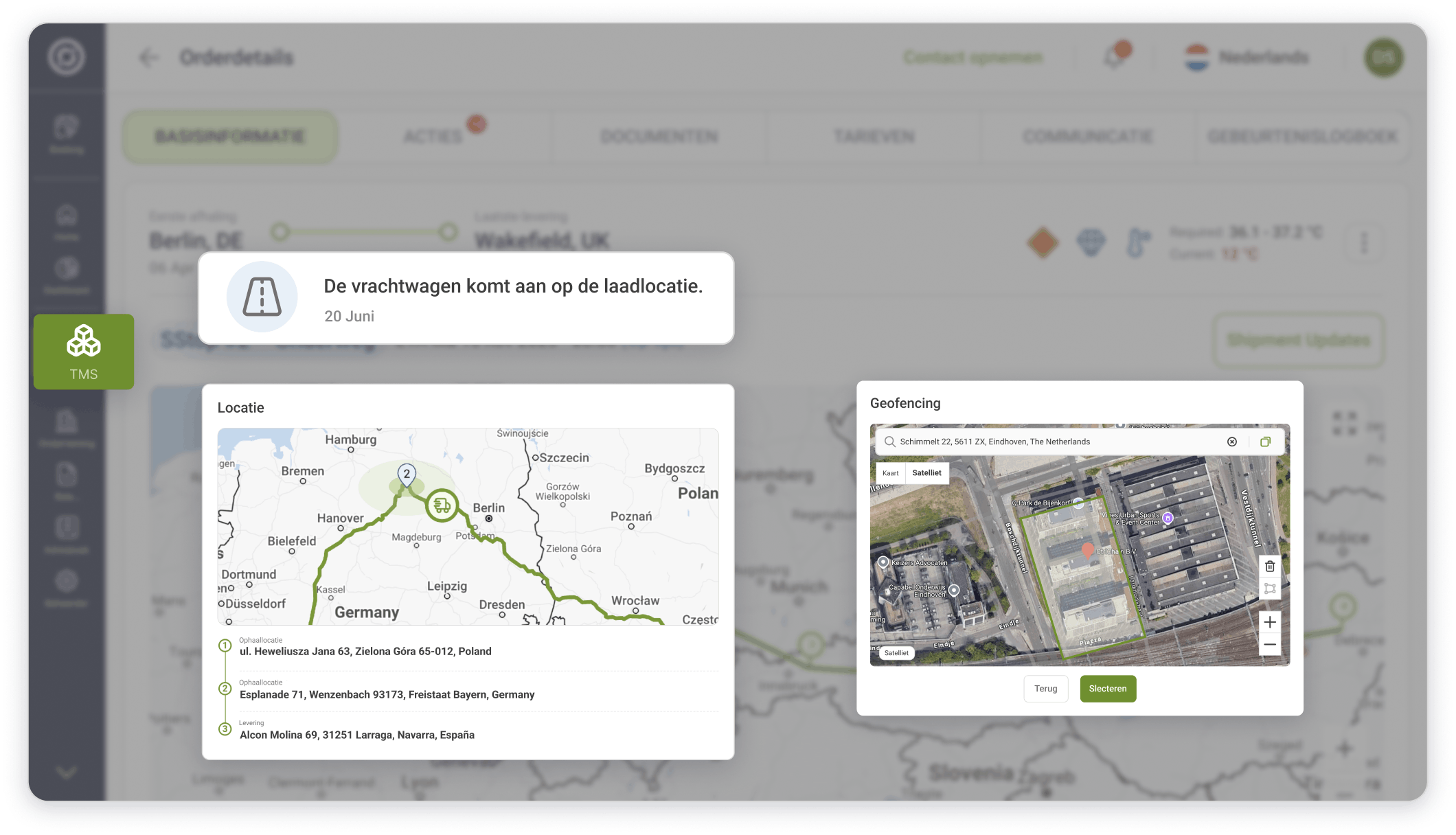
Task: Select the geofence drawing tool below the trash icon
Action: pyautogui.click(x=1270, y=588)
